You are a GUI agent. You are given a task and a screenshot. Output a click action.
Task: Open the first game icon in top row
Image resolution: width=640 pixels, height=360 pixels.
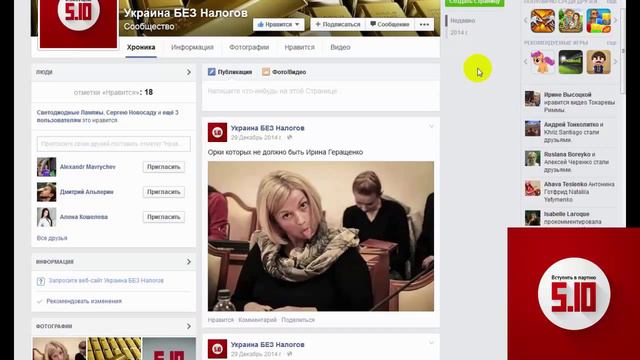542,21
